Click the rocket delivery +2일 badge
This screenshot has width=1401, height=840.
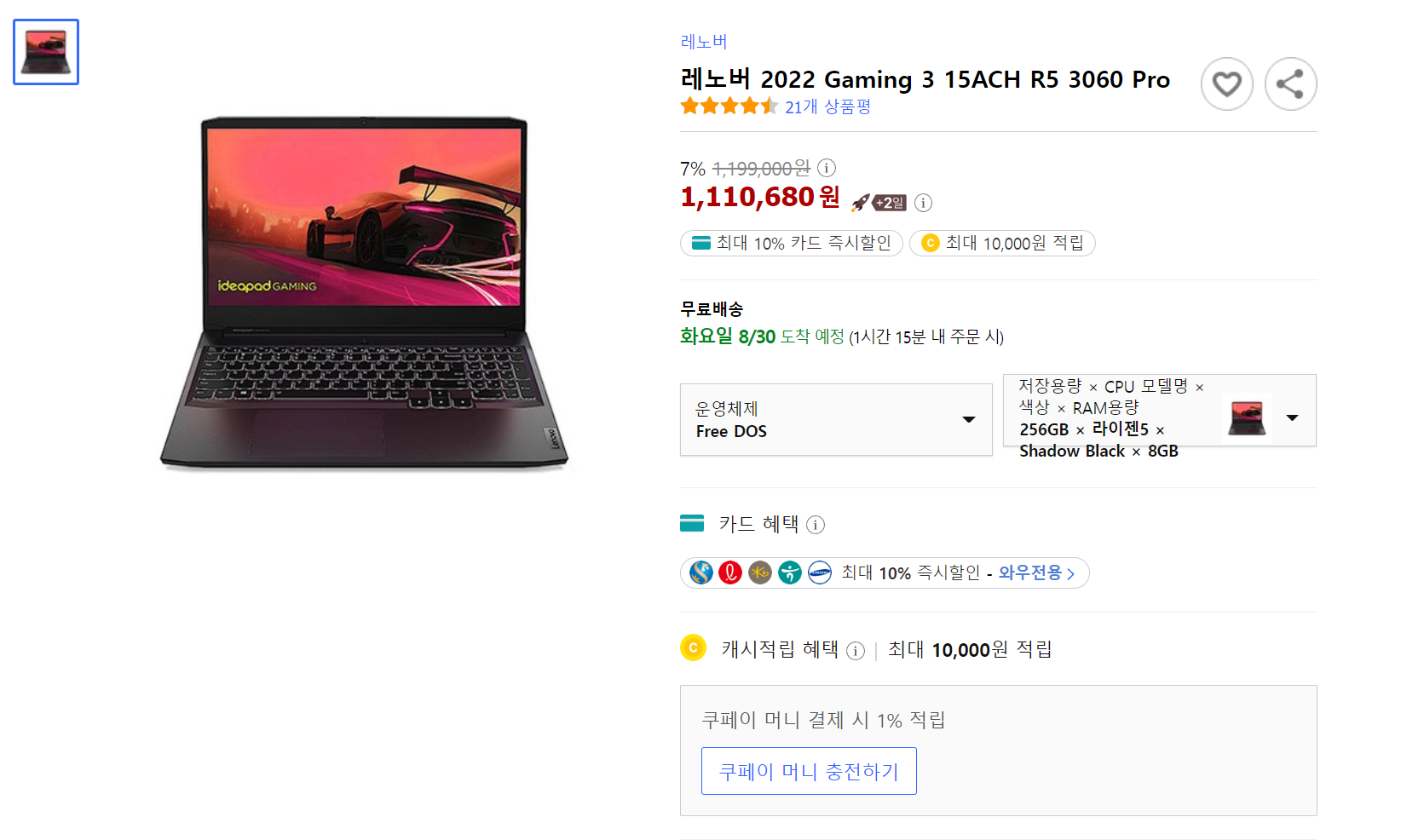[879, 203]
